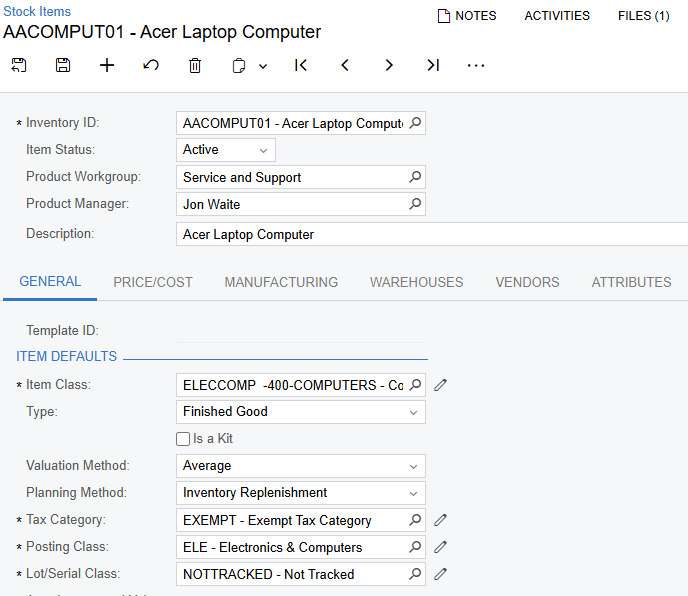688x596 pixels.
Task: Go to the previous record
Action: pyautogui.click(x=345, y=65)
